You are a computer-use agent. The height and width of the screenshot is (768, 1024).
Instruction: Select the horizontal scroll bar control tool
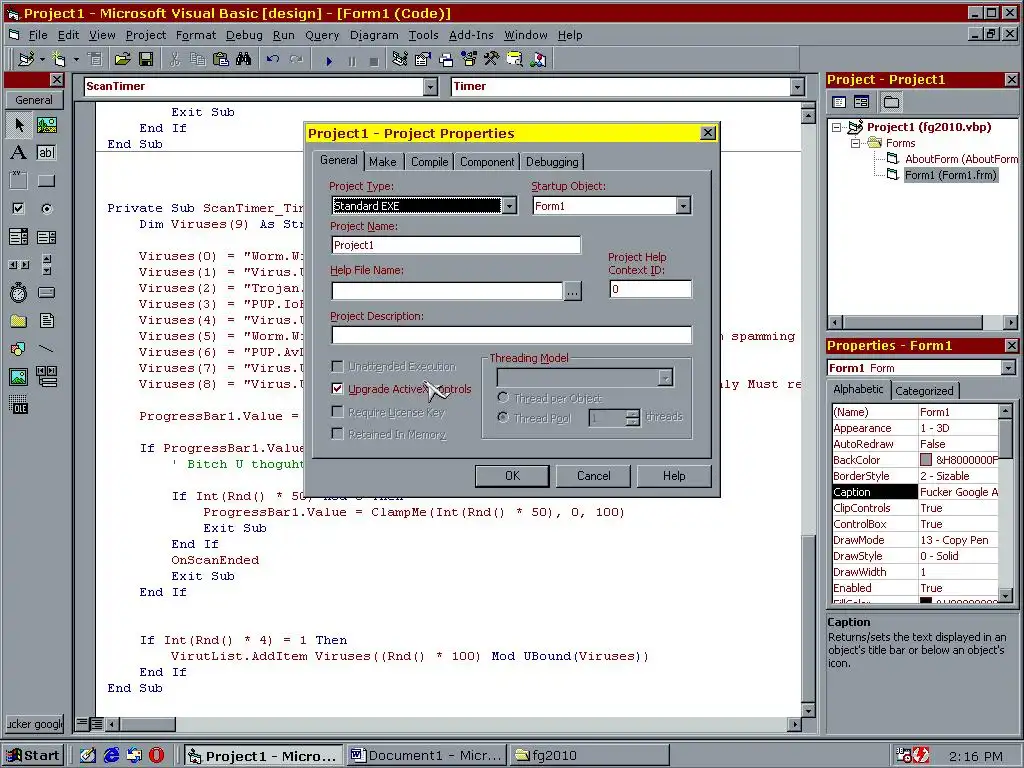tap(19, 265)
